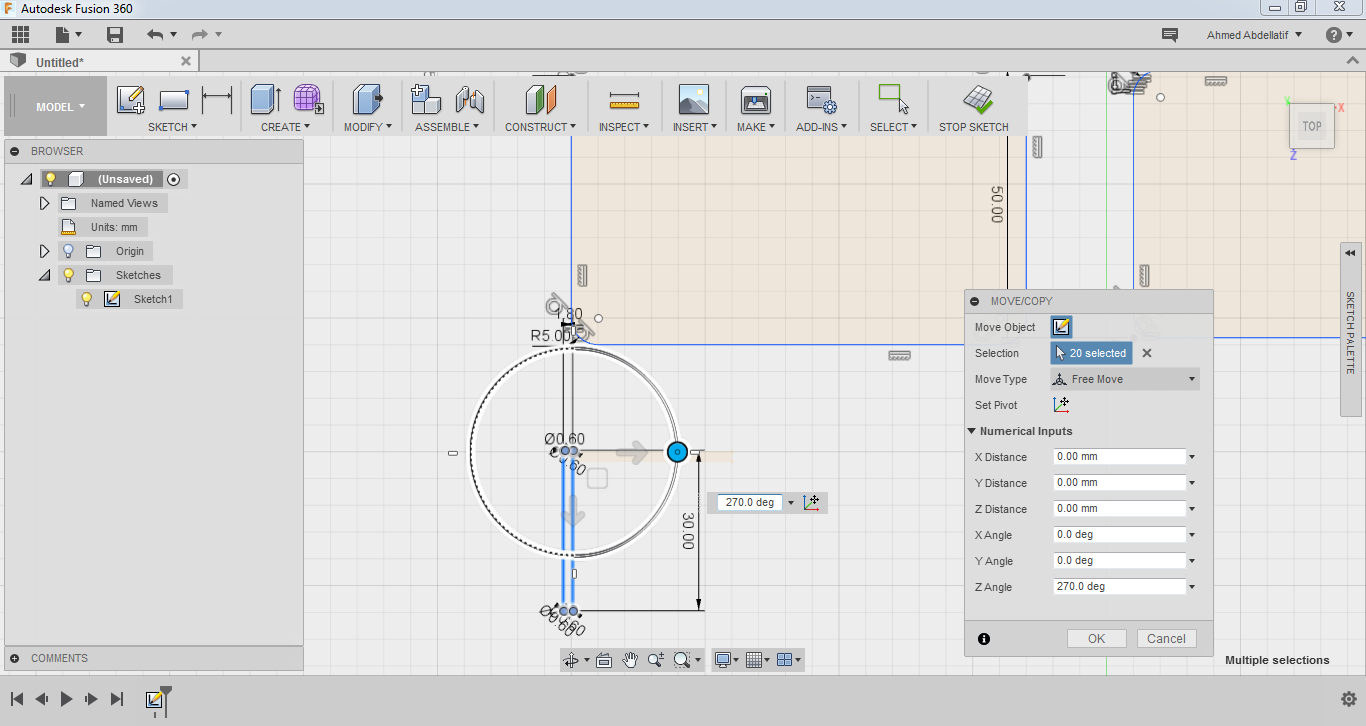
Task: Toggle visibility bulb of Sketches folder
Action: pos(68,275)
